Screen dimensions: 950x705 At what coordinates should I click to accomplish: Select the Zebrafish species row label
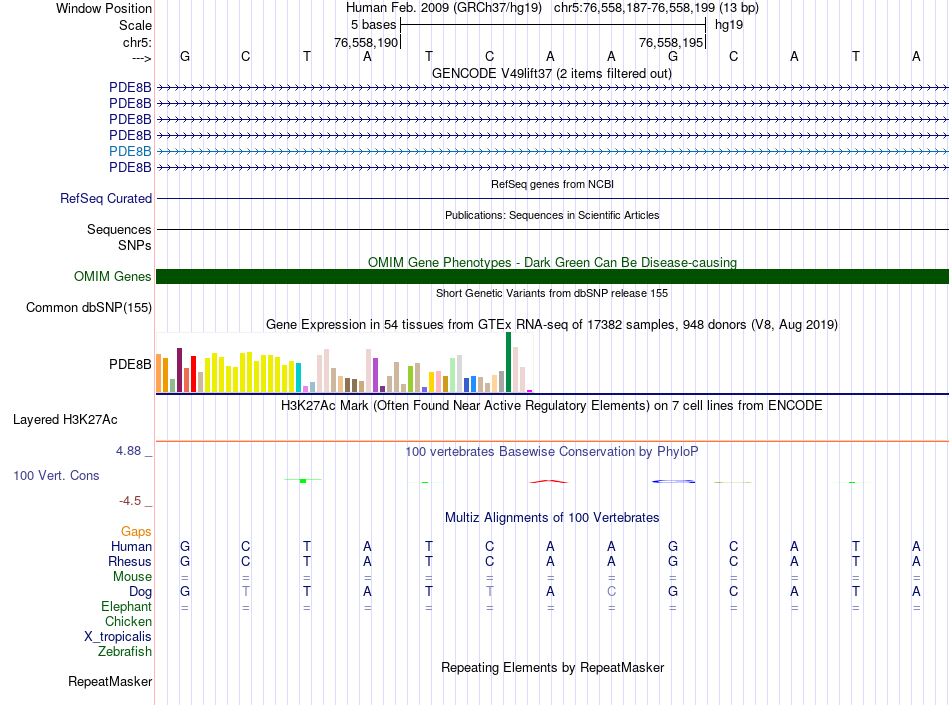tap(125, 652)
